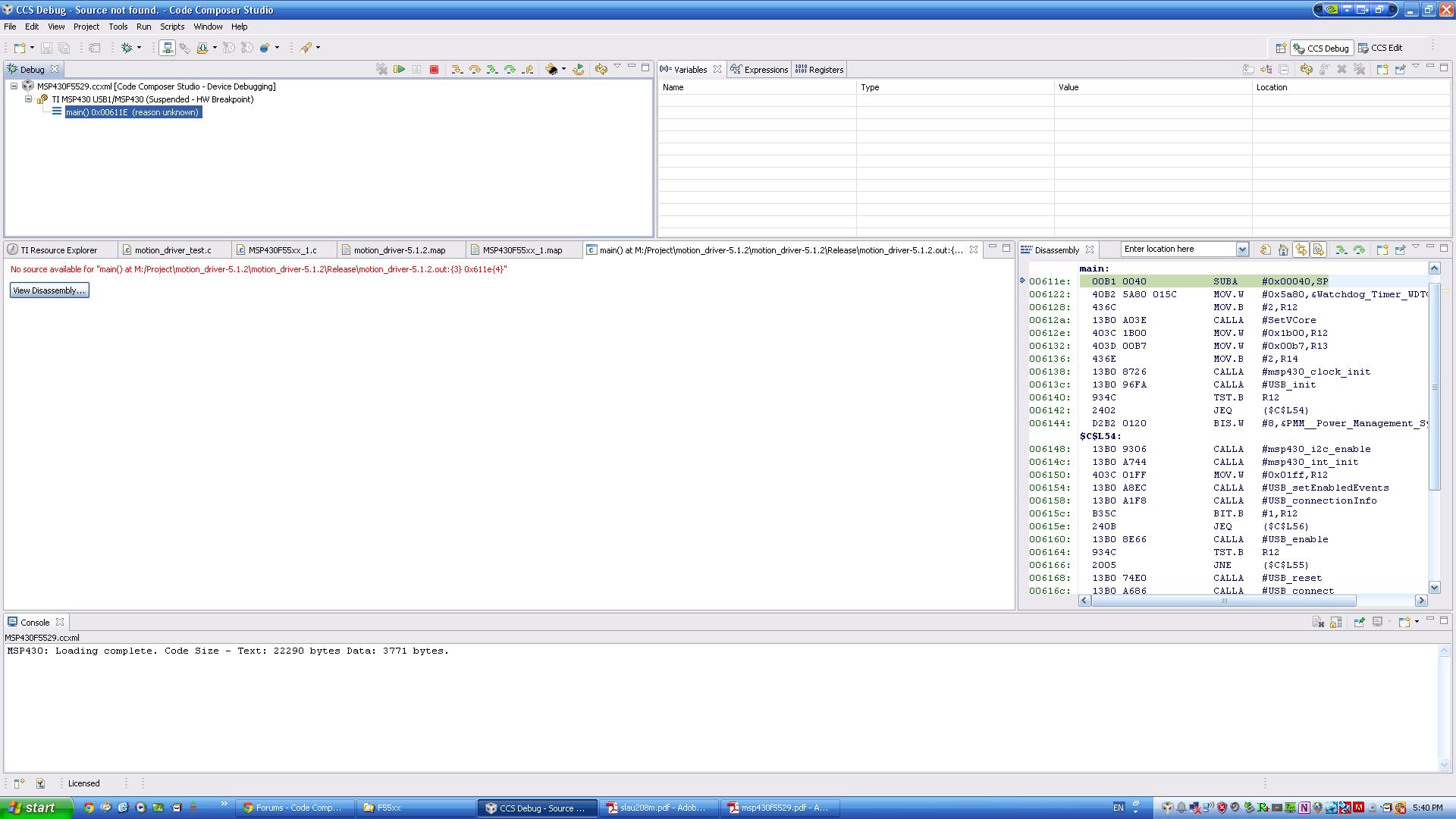Screen dimensions: 1456x819
Task: Click the flashlight Search icon in toolbar
Action: click(x=306, y=48)
